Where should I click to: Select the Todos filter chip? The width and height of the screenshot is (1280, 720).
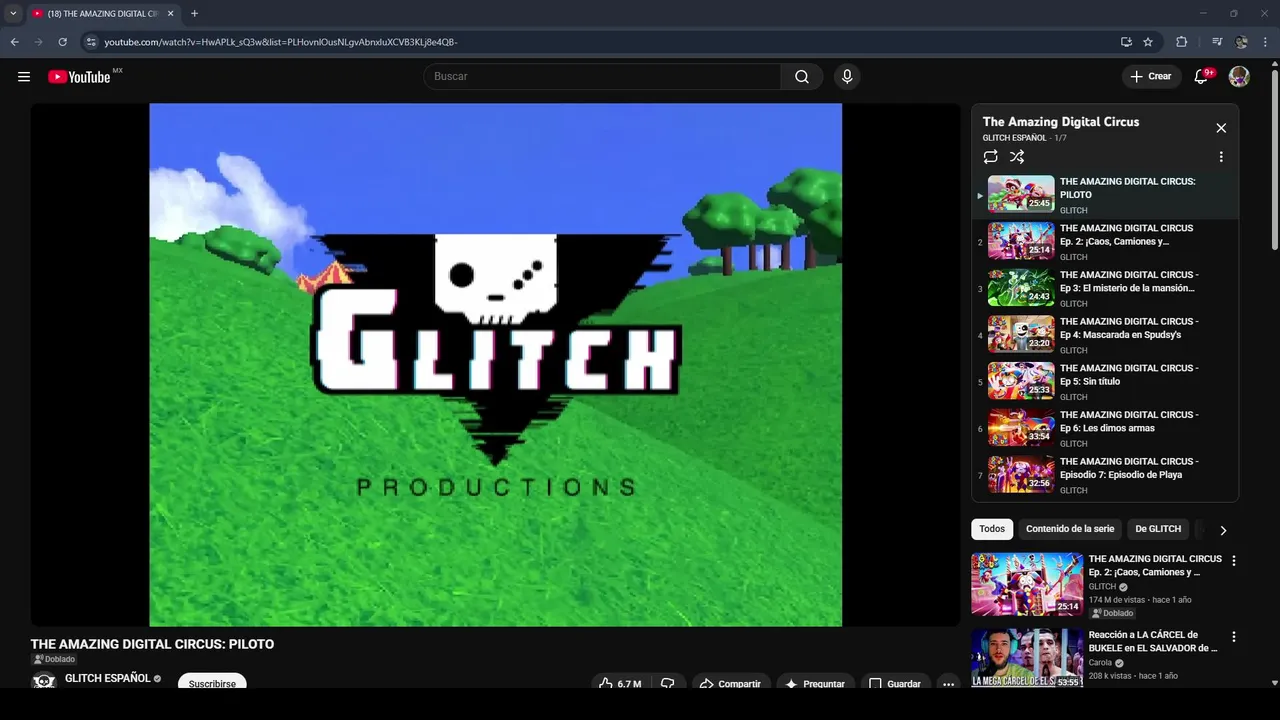992,529
